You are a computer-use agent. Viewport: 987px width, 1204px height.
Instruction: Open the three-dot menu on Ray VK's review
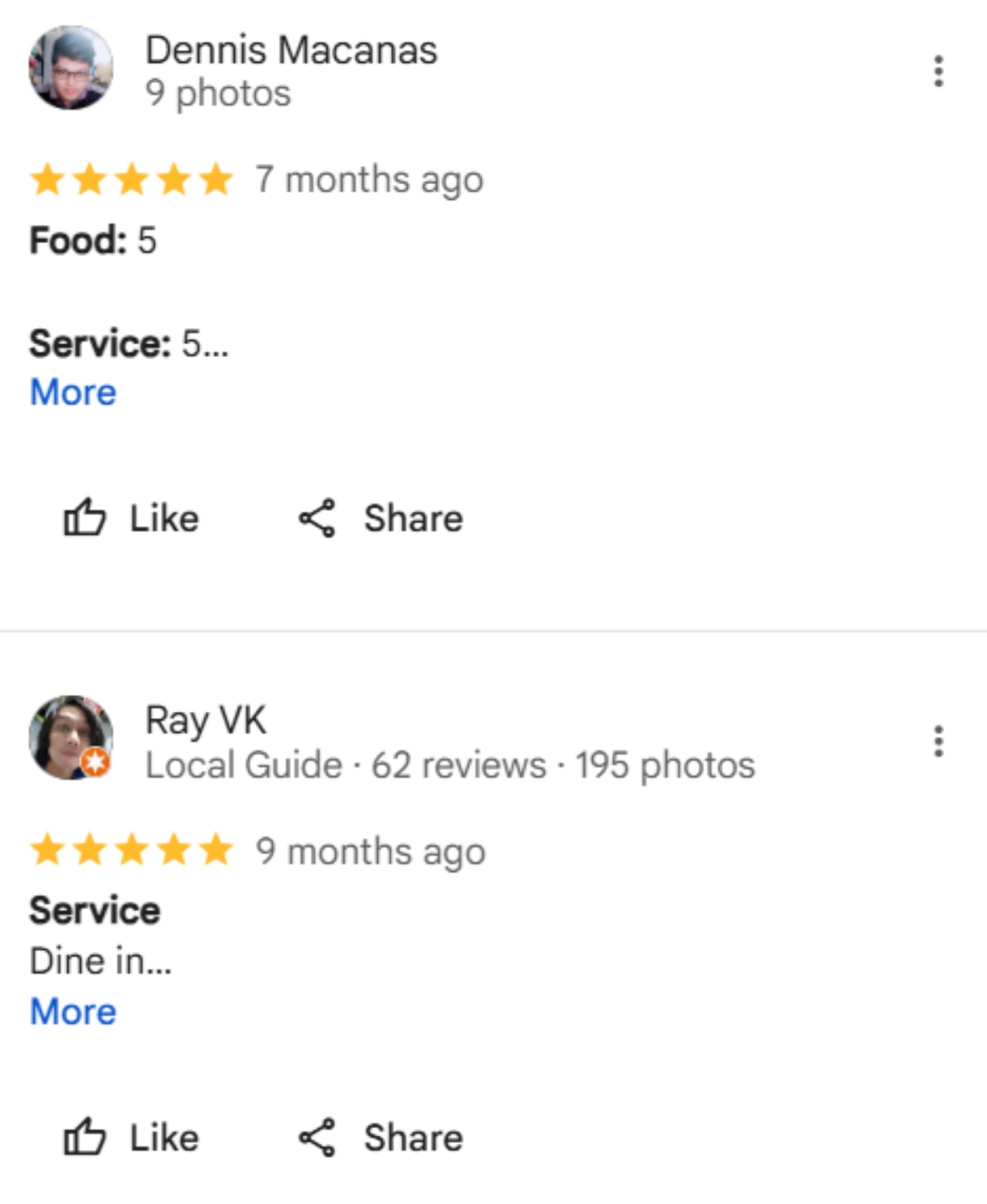pyautogui.click(x=938, y=741)
